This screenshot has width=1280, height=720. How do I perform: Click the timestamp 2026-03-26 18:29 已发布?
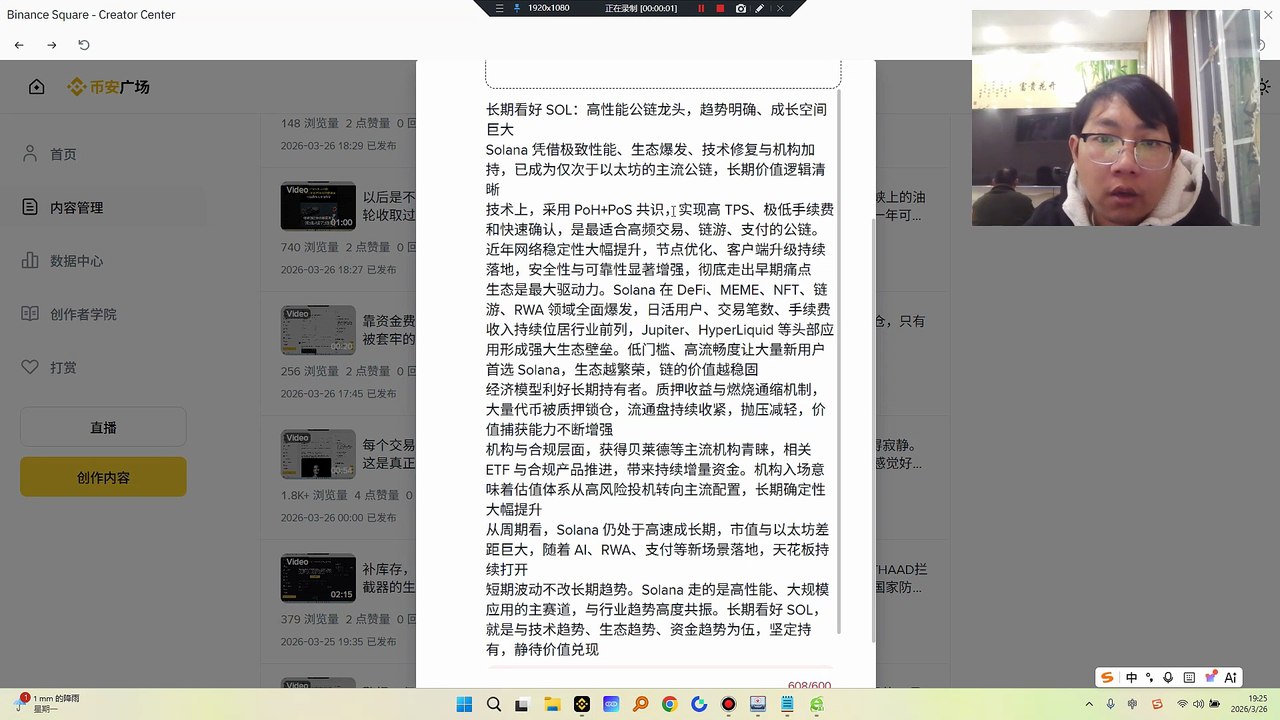click(x=338, y=145)
